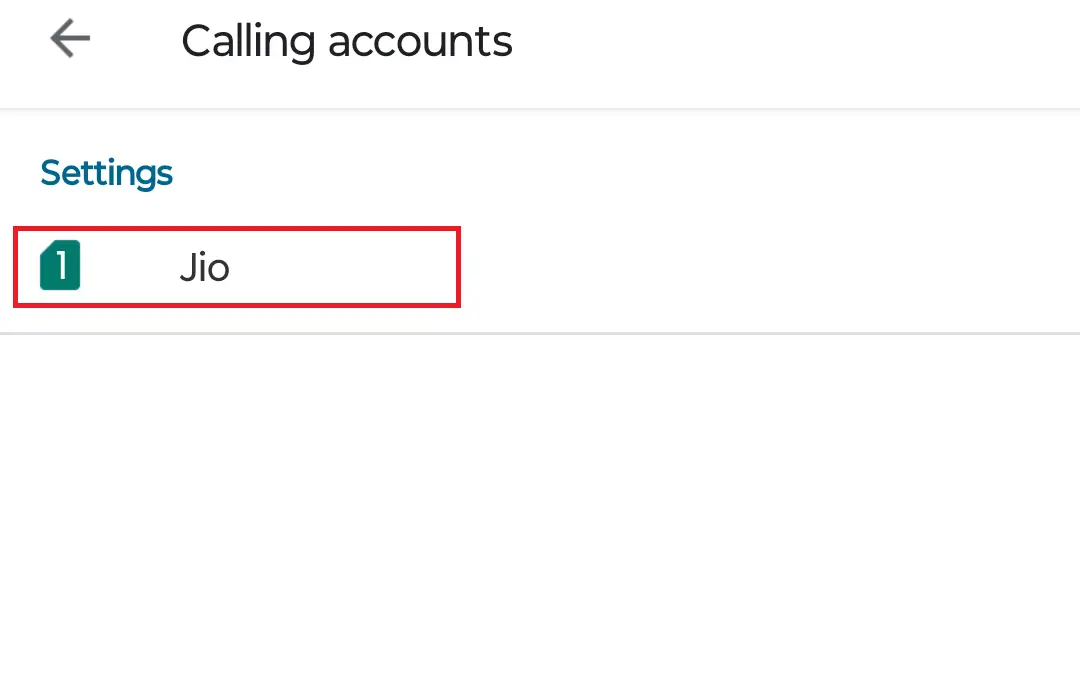Image resolution: width=1080 pixels, height=700 pixels.
Task: Tap the Settings section heading
Action: tap(106, 173)
